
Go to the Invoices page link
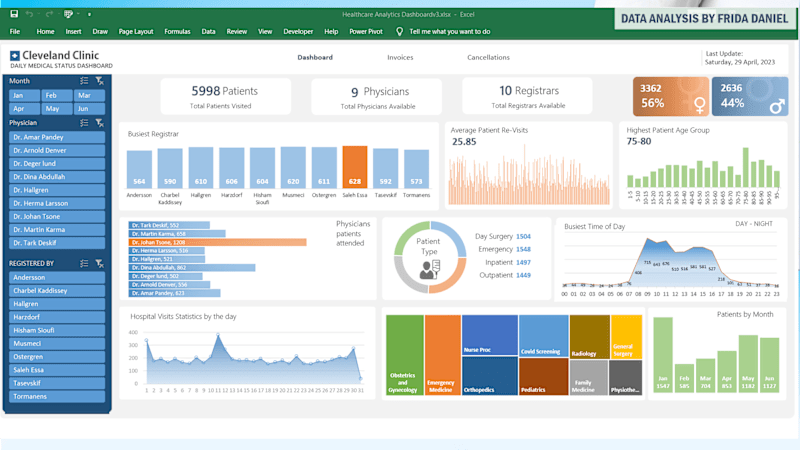400,58
